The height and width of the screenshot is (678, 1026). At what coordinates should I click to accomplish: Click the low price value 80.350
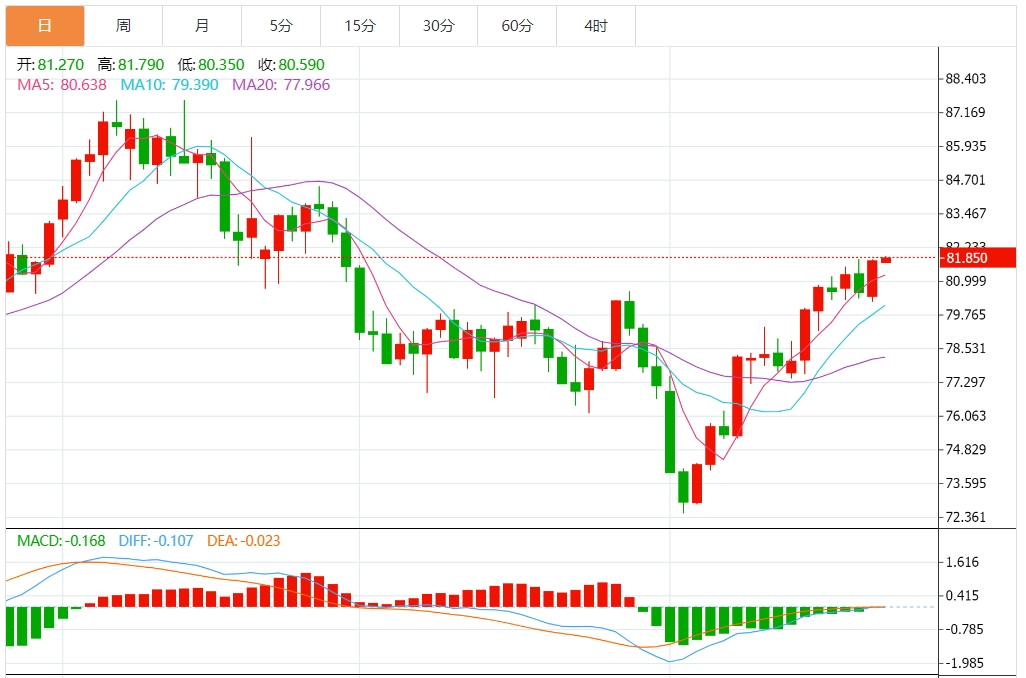pyautogui.click(x=221, y=65)
